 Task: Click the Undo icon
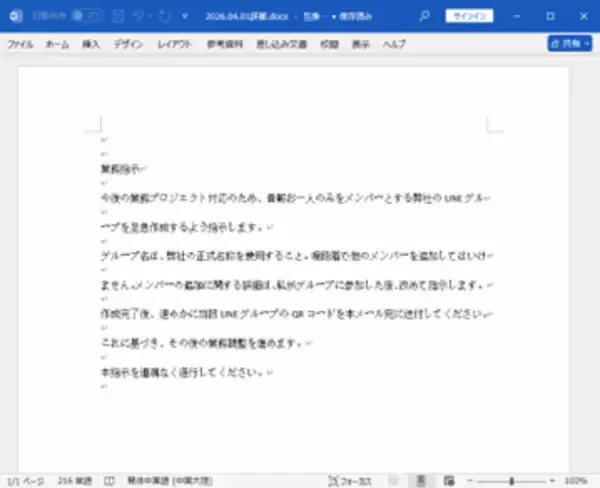[x=138, y=16]
